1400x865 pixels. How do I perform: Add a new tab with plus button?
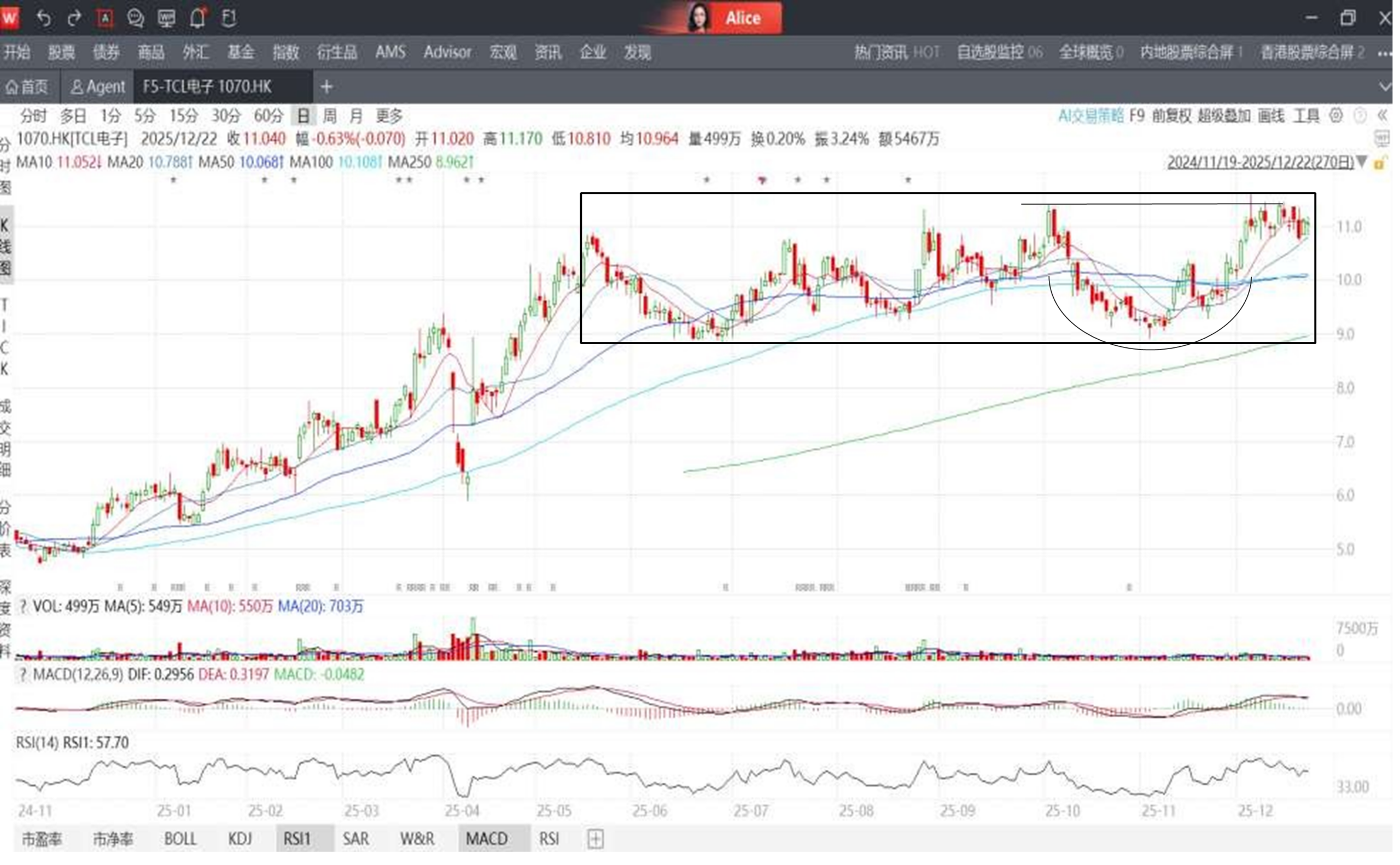pyautogui.click(x=328, y=87)
